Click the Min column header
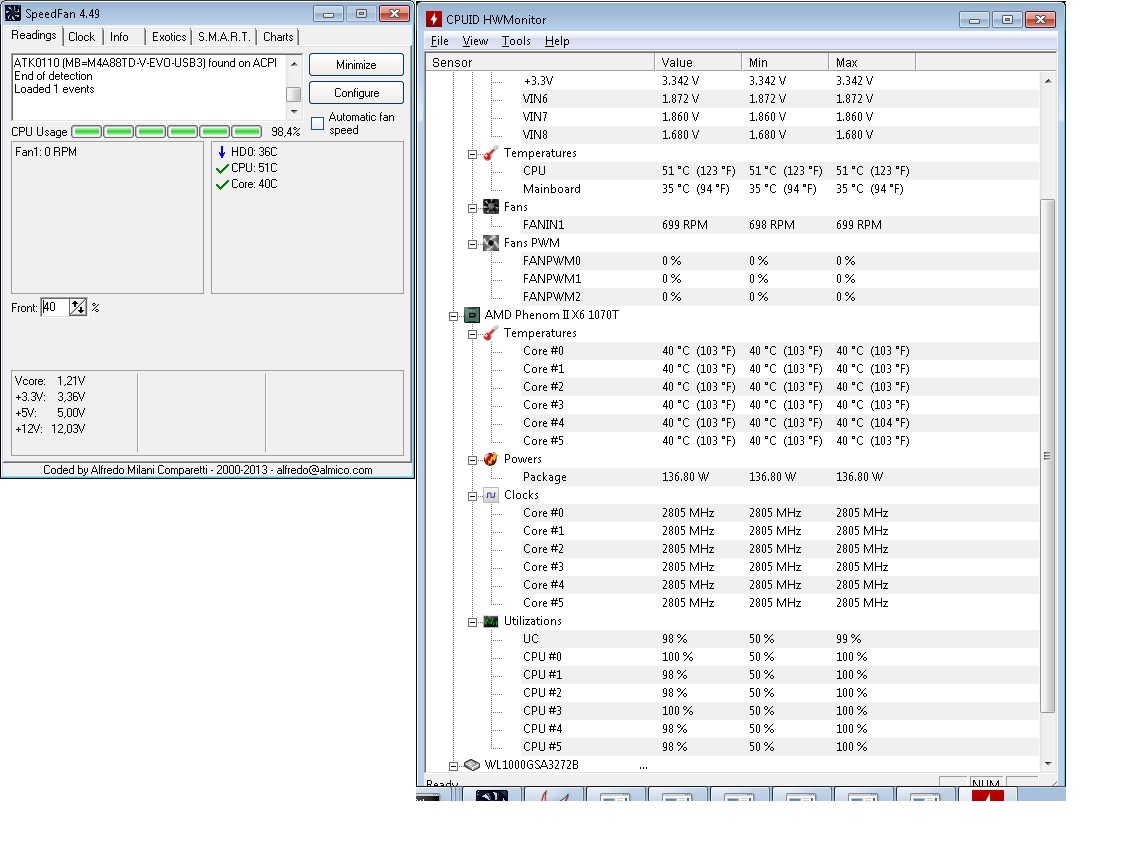Viewport: 1136px width, 852px height. pos(785,62)
